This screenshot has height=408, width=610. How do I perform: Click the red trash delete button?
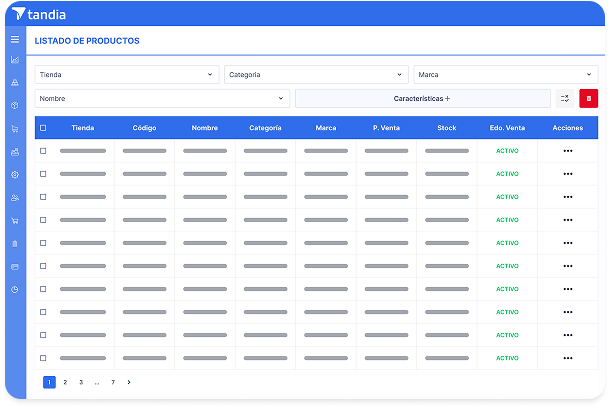588,98
